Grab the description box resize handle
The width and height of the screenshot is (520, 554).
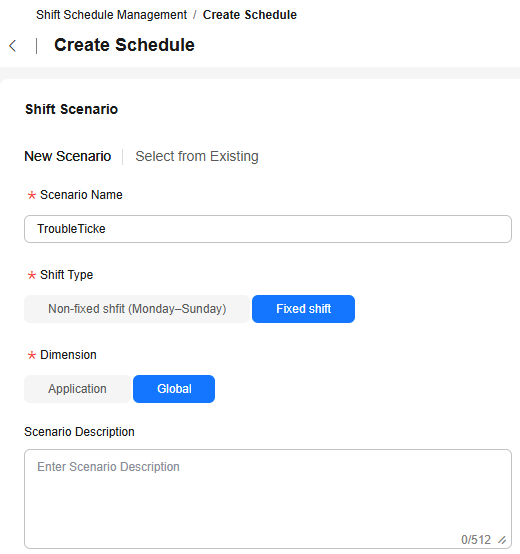tap(502, 540)
